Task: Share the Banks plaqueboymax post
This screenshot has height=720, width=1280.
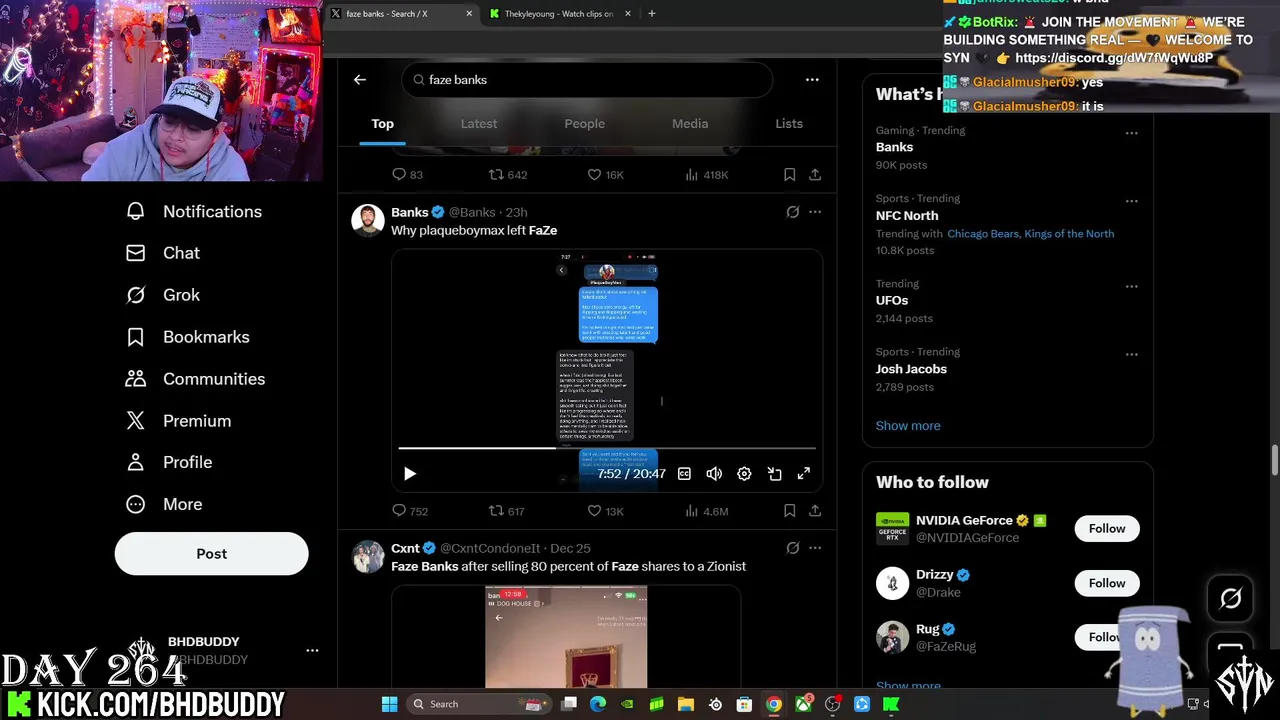Action: pyautogui.click(x=815, y=511)
